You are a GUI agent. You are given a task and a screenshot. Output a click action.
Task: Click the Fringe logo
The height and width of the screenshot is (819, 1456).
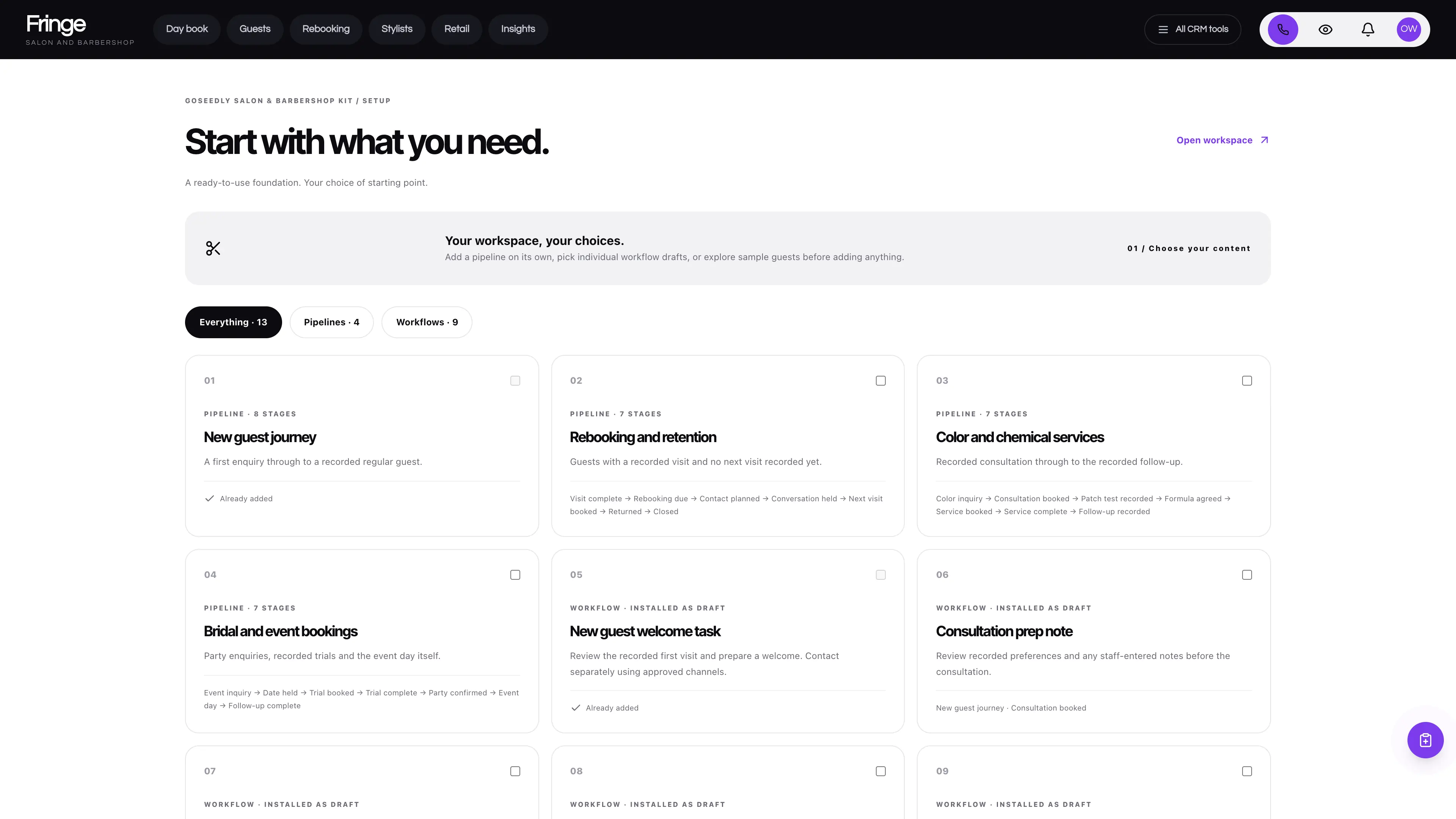coord(80,30)
